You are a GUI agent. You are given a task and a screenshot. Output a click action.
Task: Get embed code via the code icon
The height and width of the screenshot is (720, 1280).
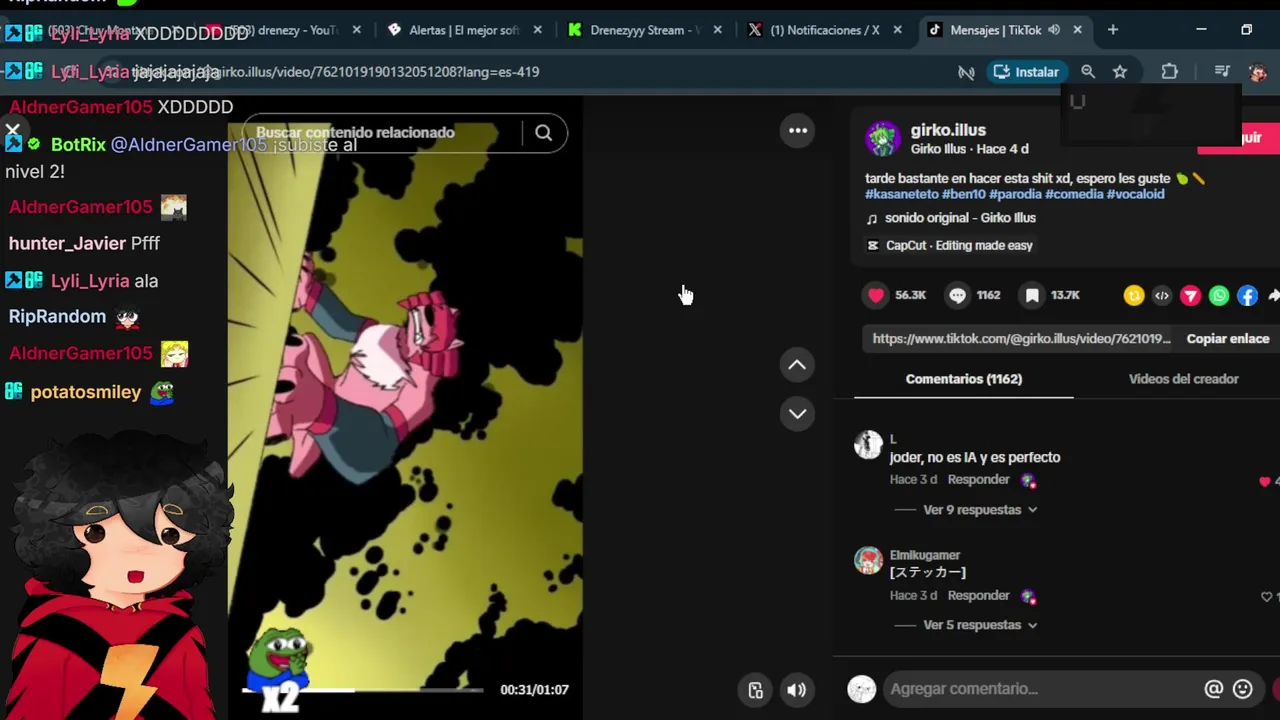click(1162, 295)
